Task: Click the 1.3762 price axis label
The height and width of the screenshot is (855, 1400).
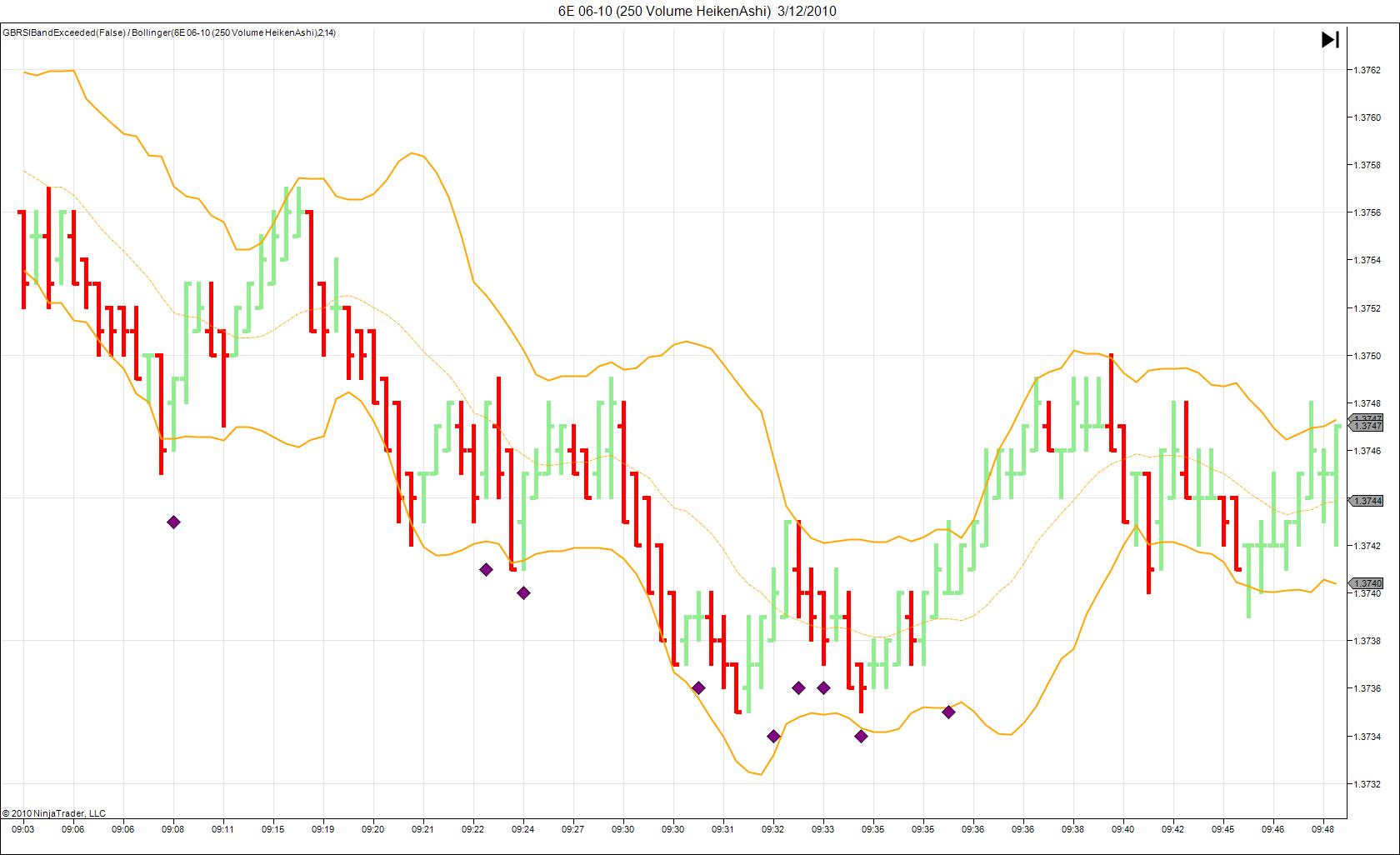Action: click(x=1367, y=70)
